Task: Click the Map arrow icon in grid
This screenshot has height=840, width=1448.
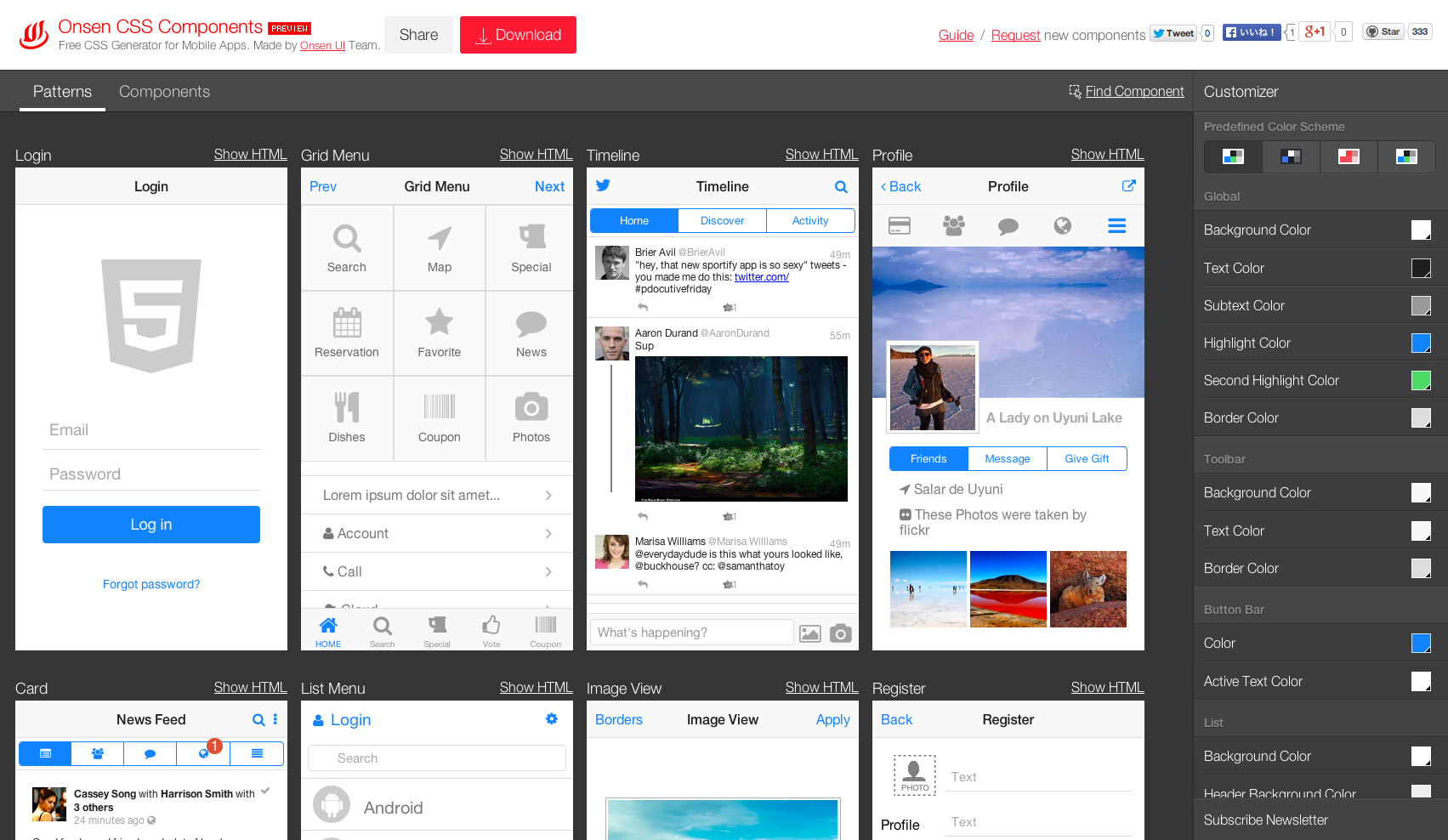Action: point(439,239)
